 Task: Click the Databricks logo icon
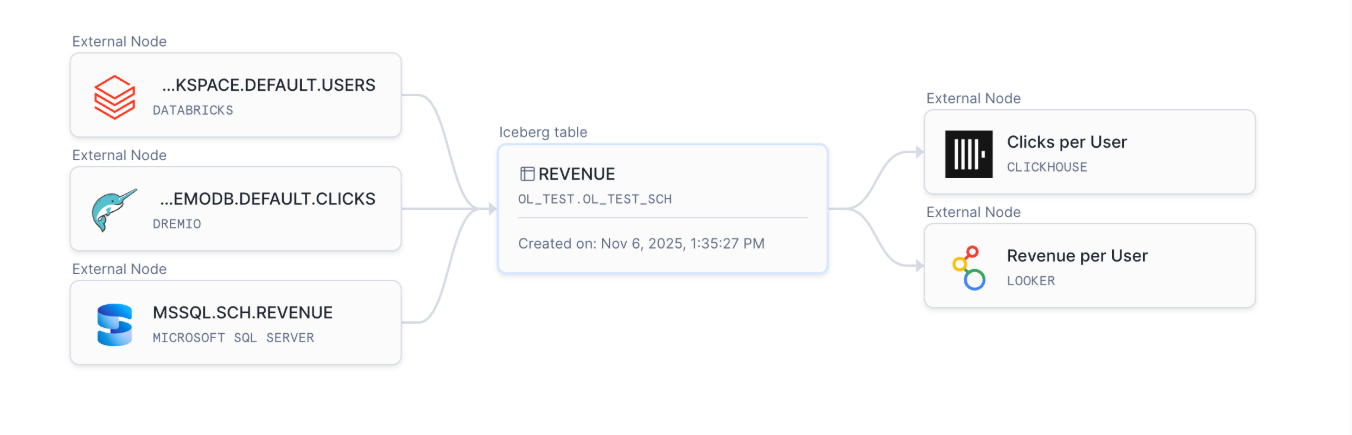114,96
